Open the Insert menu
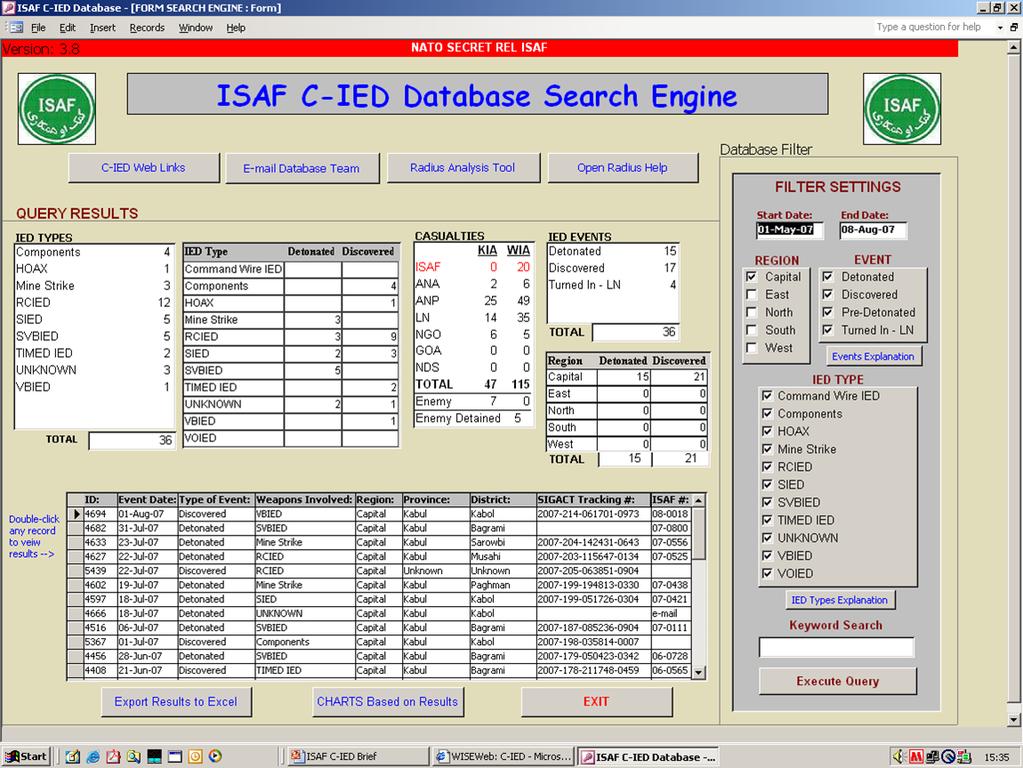The height and width of the screenshot is (768, 1023). click(x=102, y=27)
